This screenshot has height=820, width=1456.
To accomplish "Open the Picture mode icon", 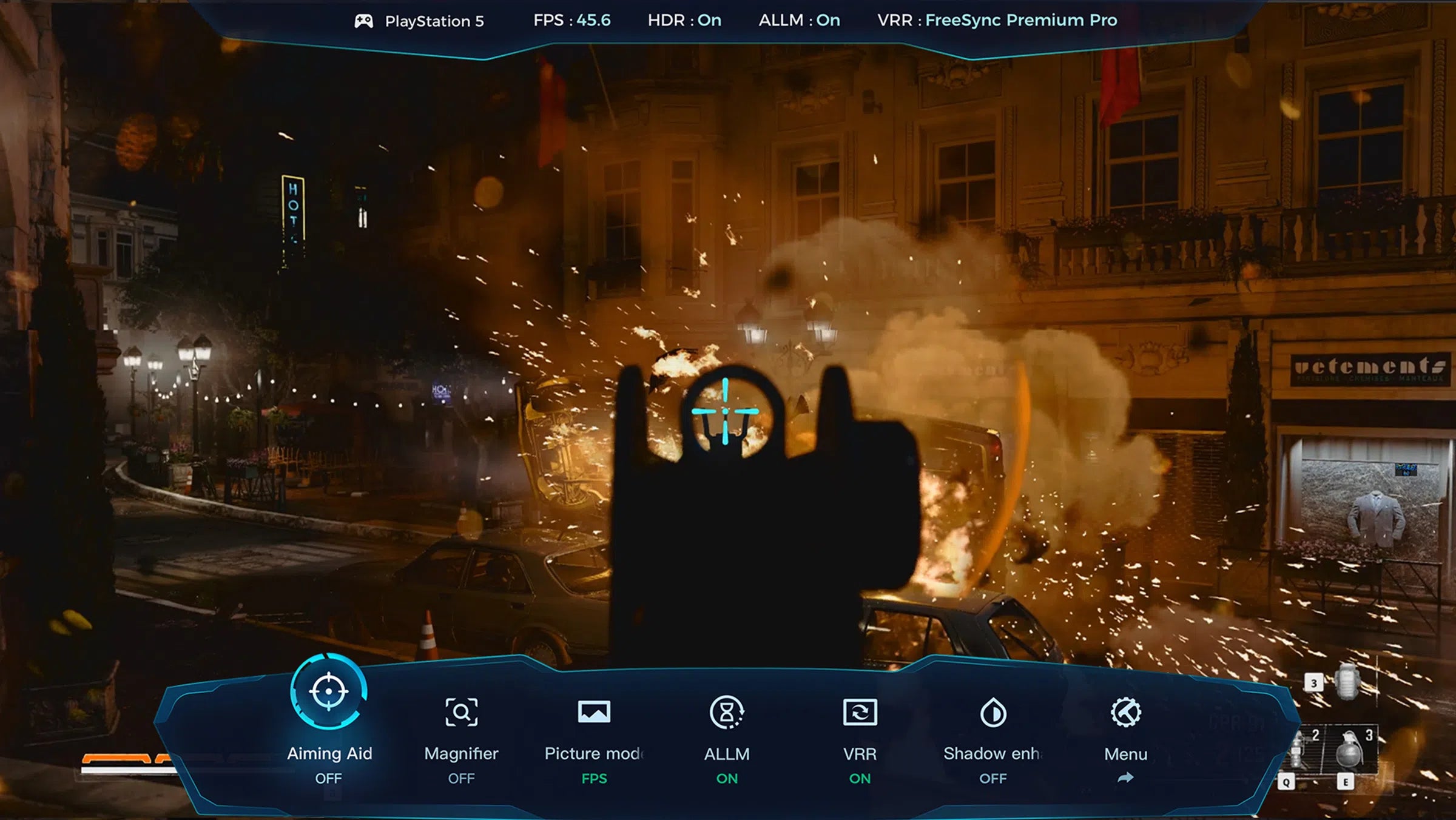I will pos(594,712).
